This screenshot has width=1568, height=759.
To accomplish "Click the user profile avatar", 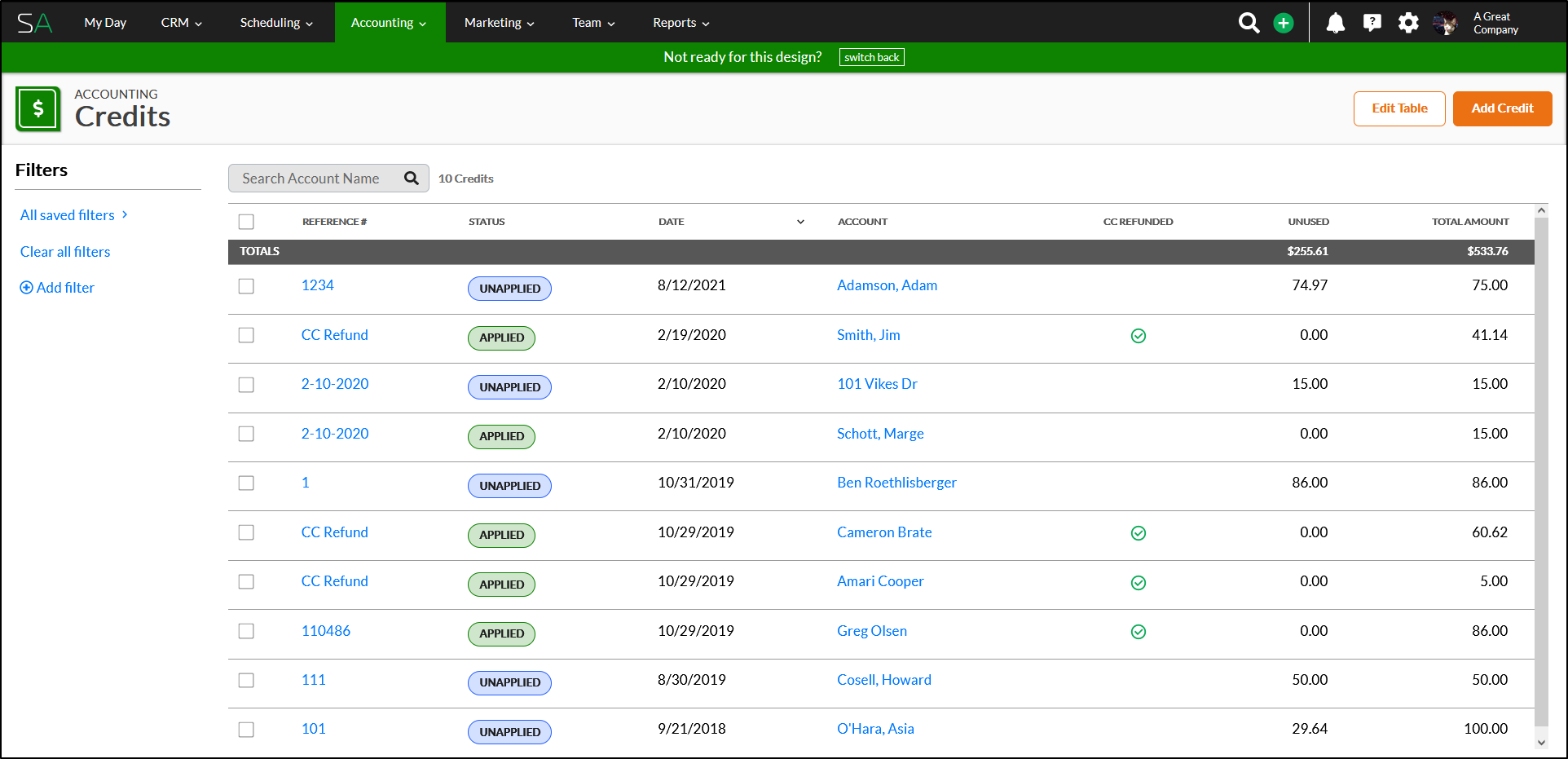I will pyautogui.click(x=1446, y=23).
